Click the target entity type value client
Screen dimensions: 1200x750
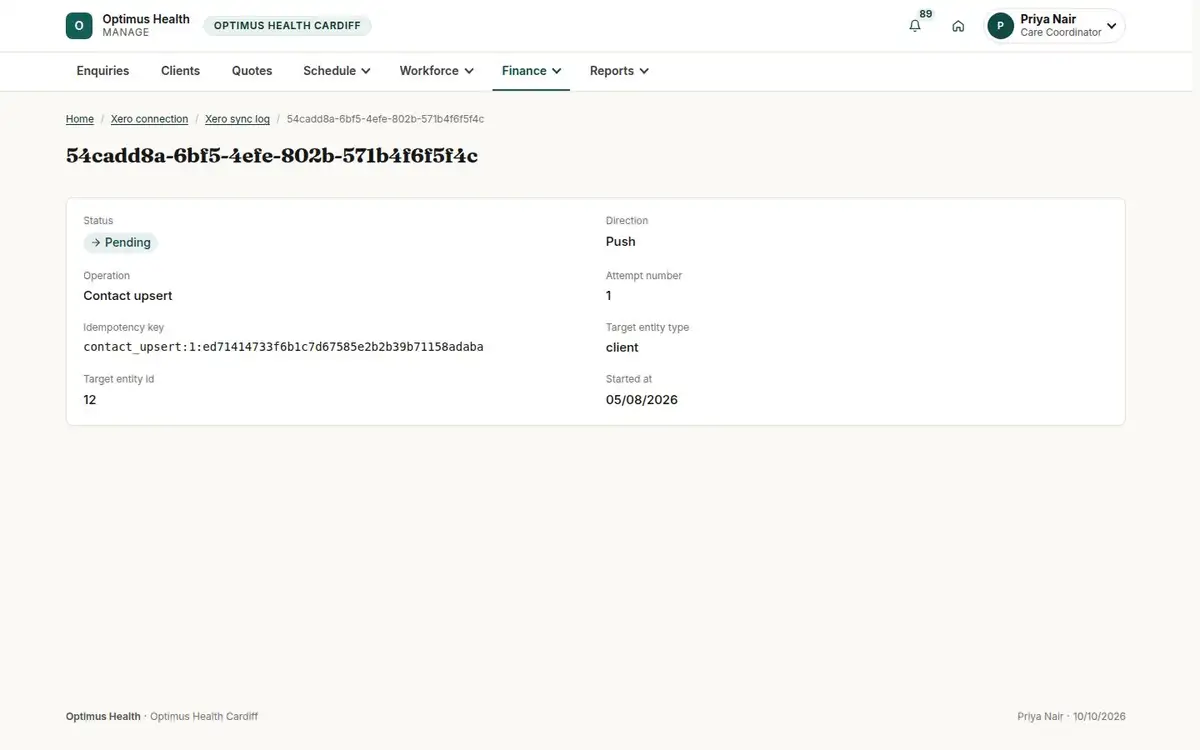coord(622,348)
